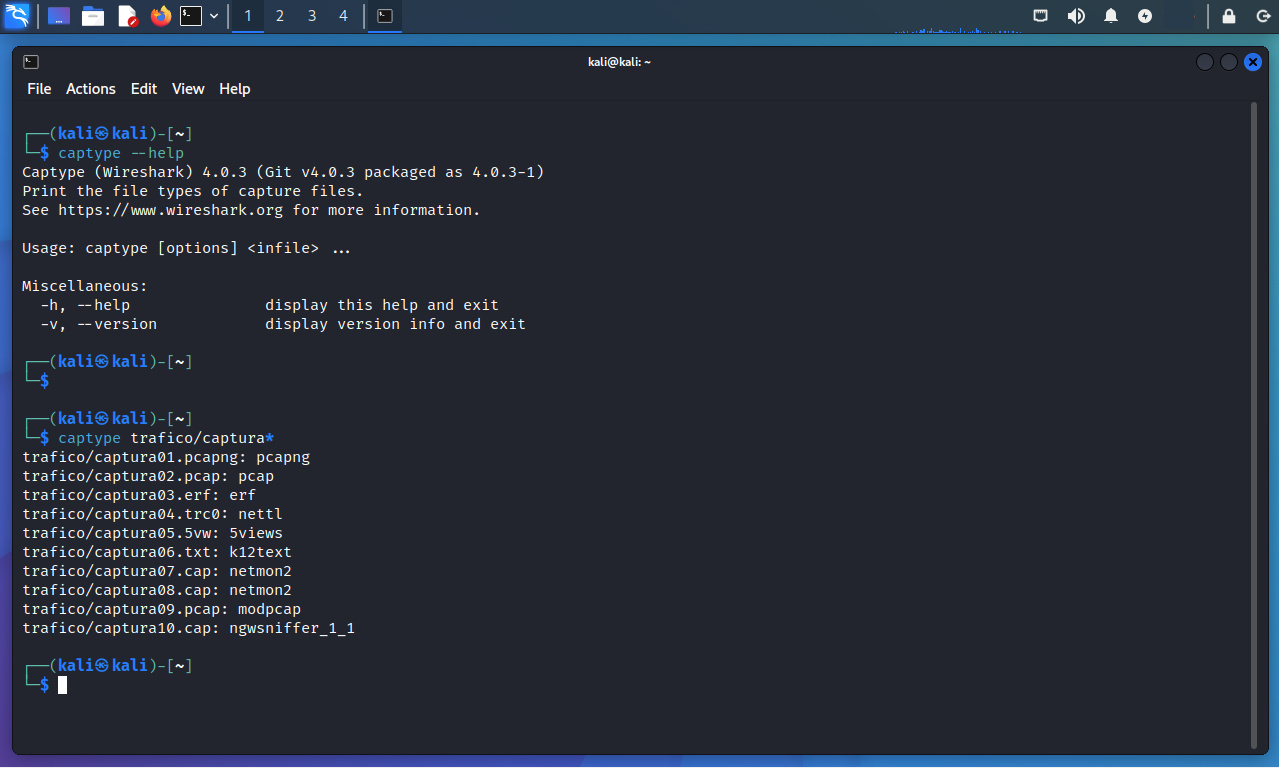
Task: Show notifications via bell icon
Action: coord(1111,16)
